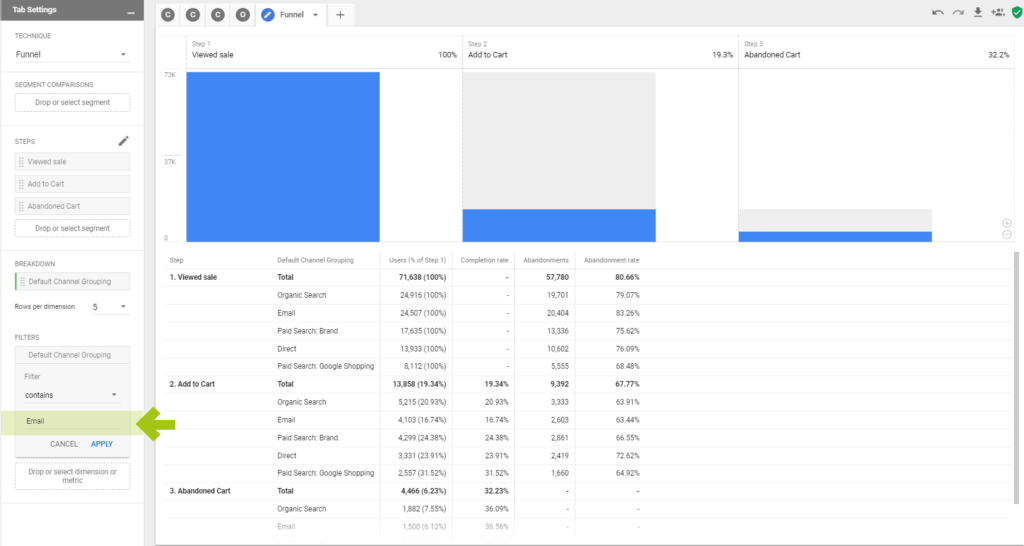
Task: Switch to the first 'C' tab
Action: [167, 15]
